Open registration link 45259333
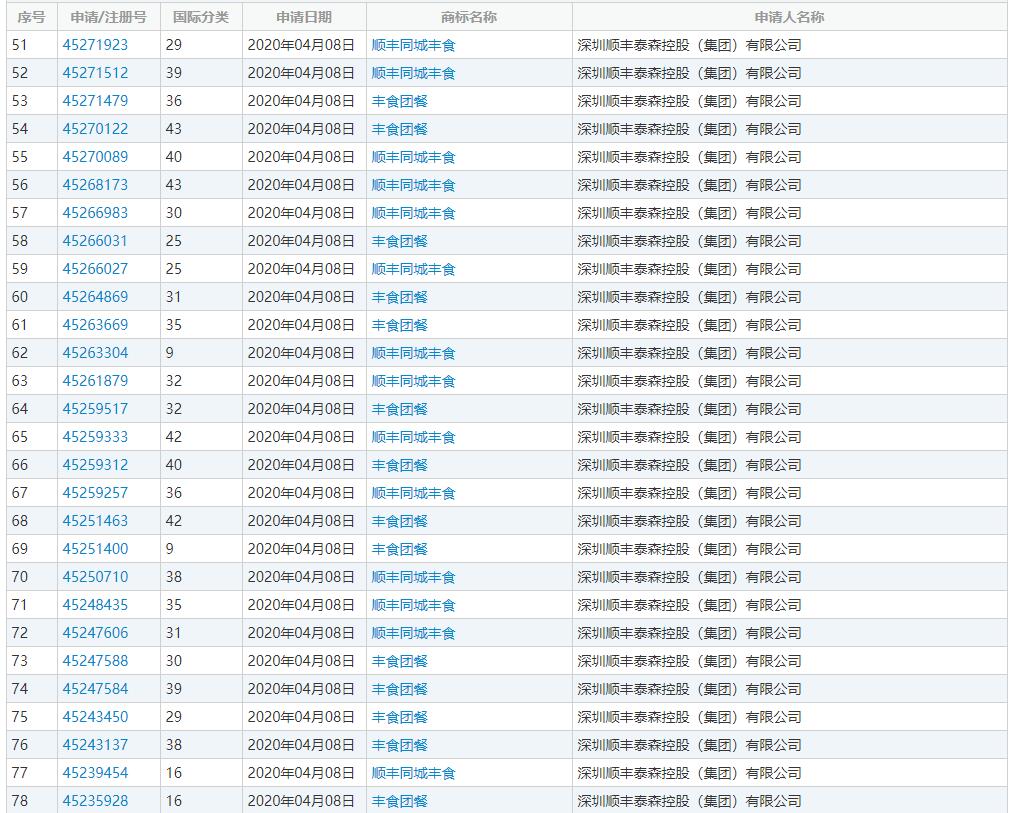Image resolution: width=1011 pixels, height=813 pixels. tap(95, 437)
